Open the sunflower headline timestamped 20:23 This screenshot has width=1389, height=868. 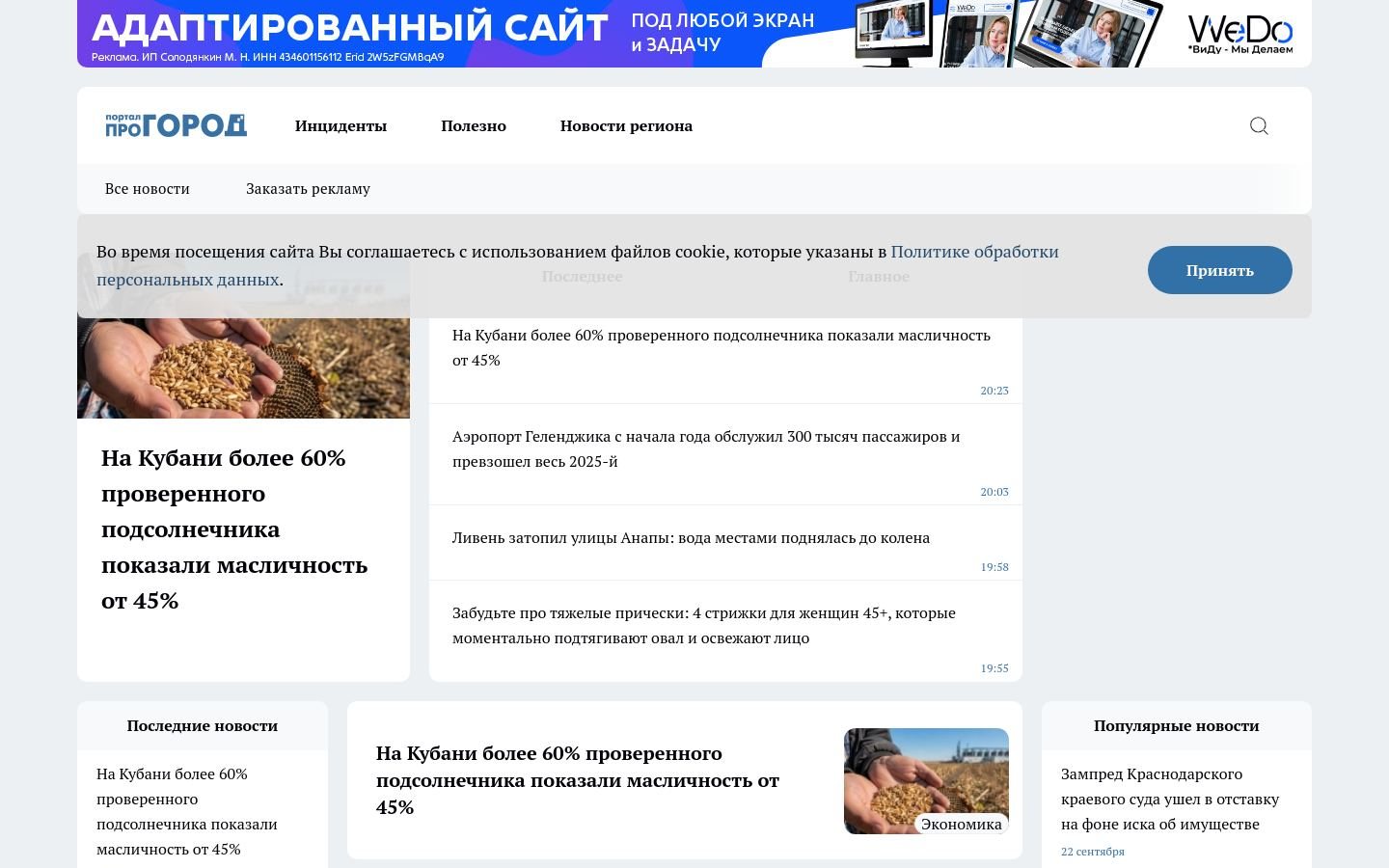click(722, 347)
